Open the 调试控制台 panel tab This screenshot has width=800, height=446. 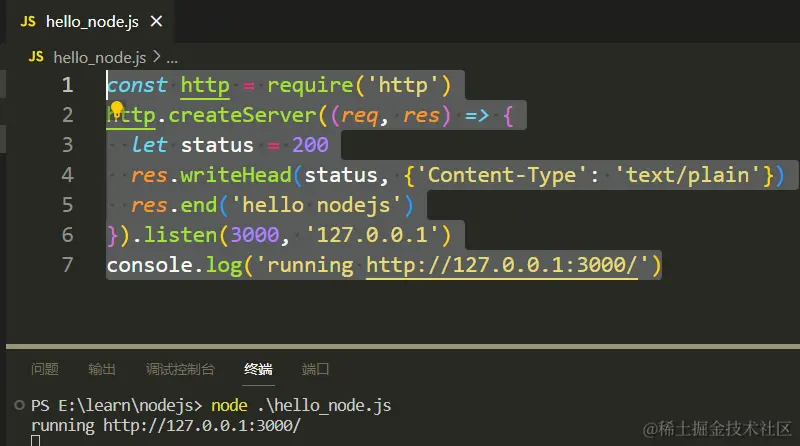[180, 369]
